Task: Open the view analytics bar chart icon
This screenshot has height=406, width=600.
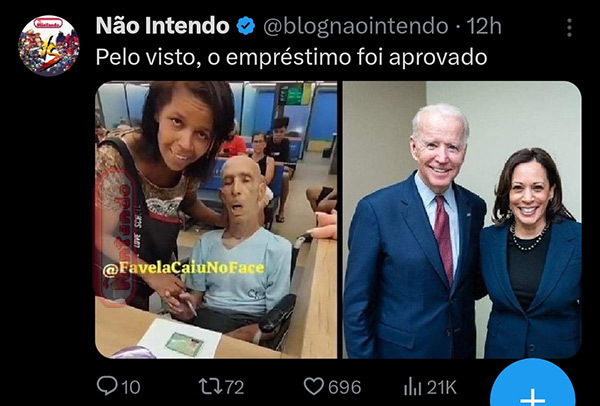Action: (x=412, y=386)
